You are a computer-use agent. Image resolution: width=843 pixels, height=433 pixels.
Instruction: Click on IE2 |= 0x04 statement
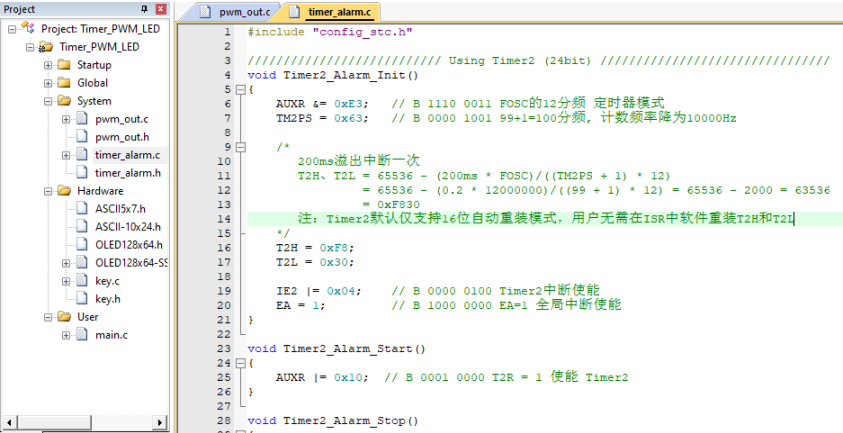(319, 291)
